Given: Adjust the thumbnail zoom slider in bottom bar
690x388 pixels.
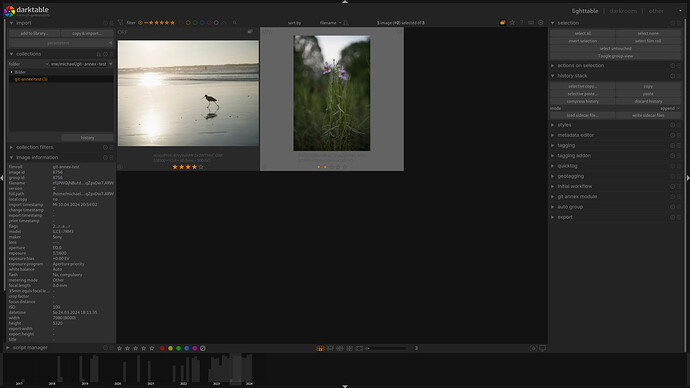Looking at the screenshot, I should (x=386, y=348).
